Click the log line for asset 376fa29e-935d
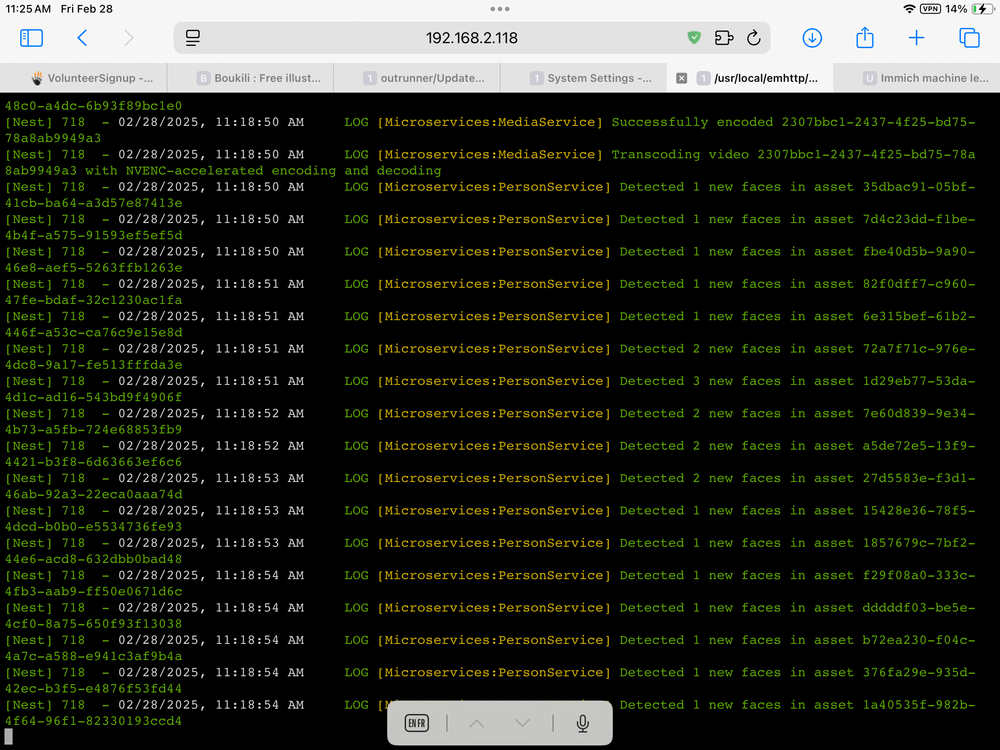 click(490, 680)
